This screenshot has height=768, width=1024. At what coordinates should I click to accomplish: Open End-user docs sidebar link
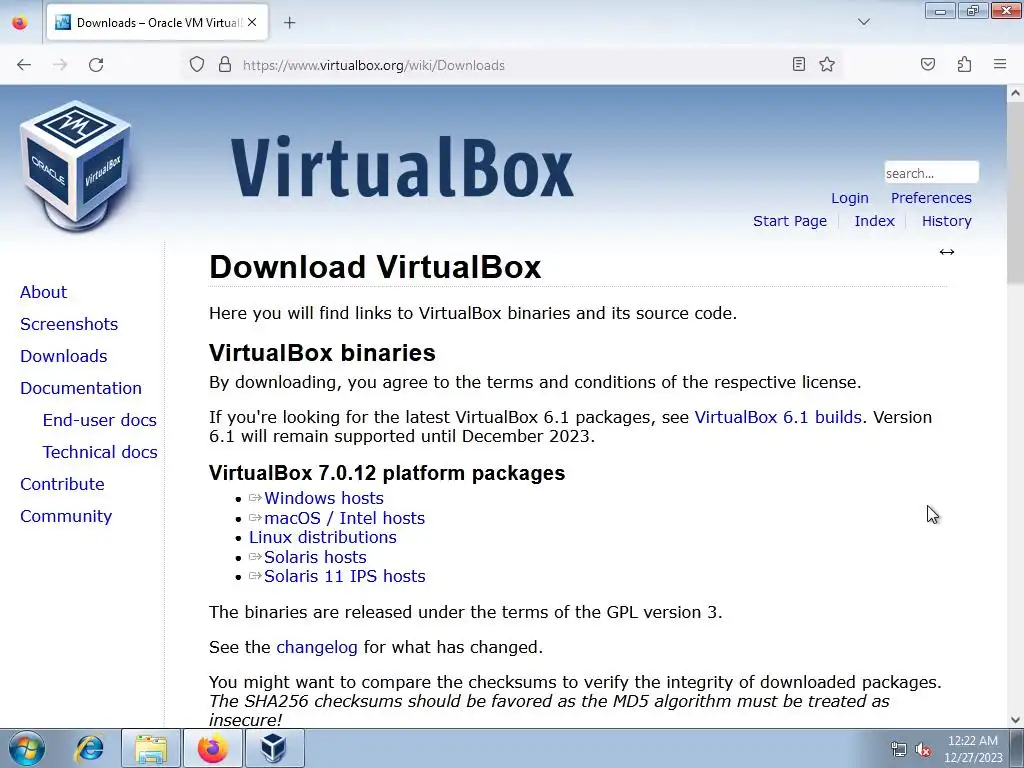[x=99, y=420]
